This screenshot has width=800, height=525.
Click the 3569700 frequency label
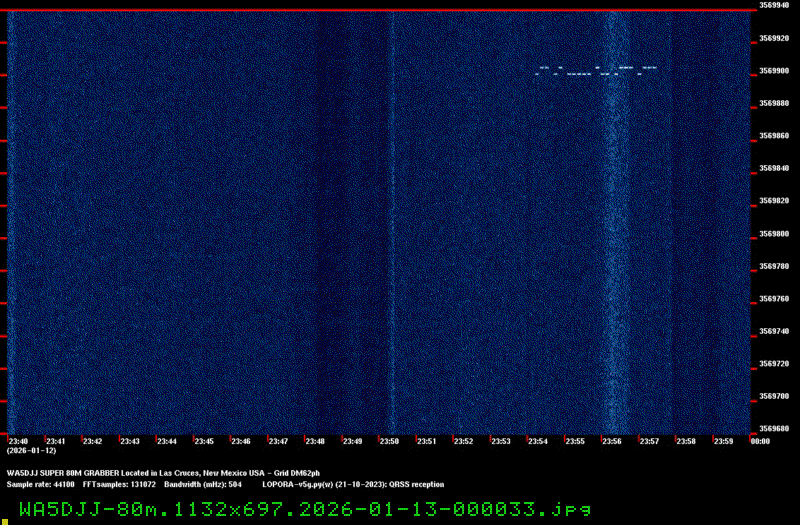tap(774, 396)
